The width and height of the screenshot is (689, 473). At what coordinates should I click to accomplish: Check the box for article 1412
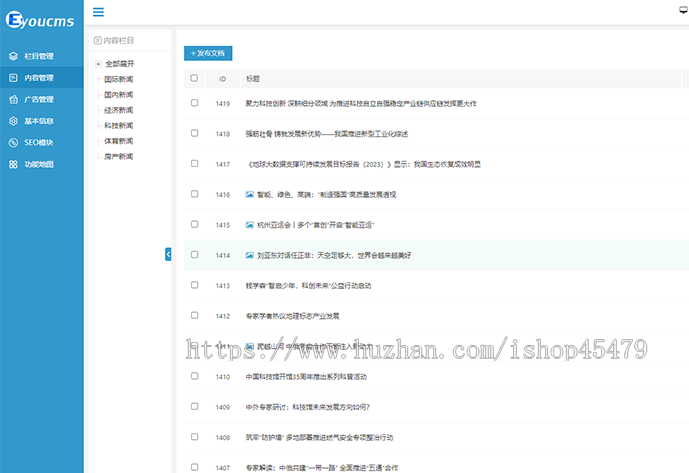point(194,315)
